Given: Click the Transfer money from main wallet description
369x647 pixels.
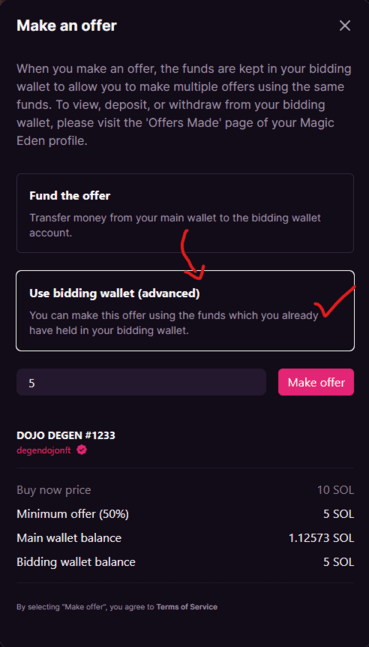Looking at the screenshot, I should 175,225.
